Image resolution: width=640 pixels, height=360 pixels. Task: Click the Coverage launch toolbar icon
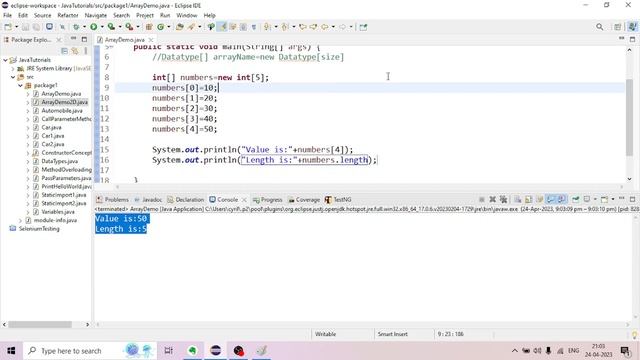111,27
